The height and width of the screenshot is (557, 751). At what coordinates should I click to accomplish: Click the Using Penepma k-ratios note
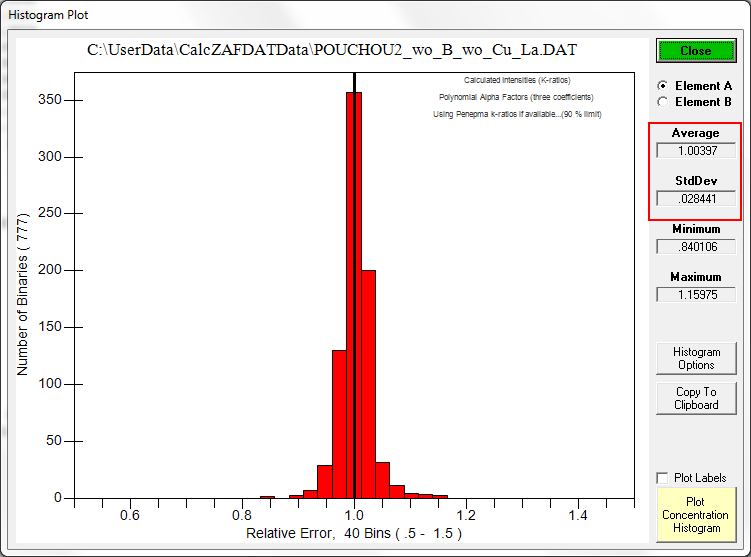tap(516, 114)
